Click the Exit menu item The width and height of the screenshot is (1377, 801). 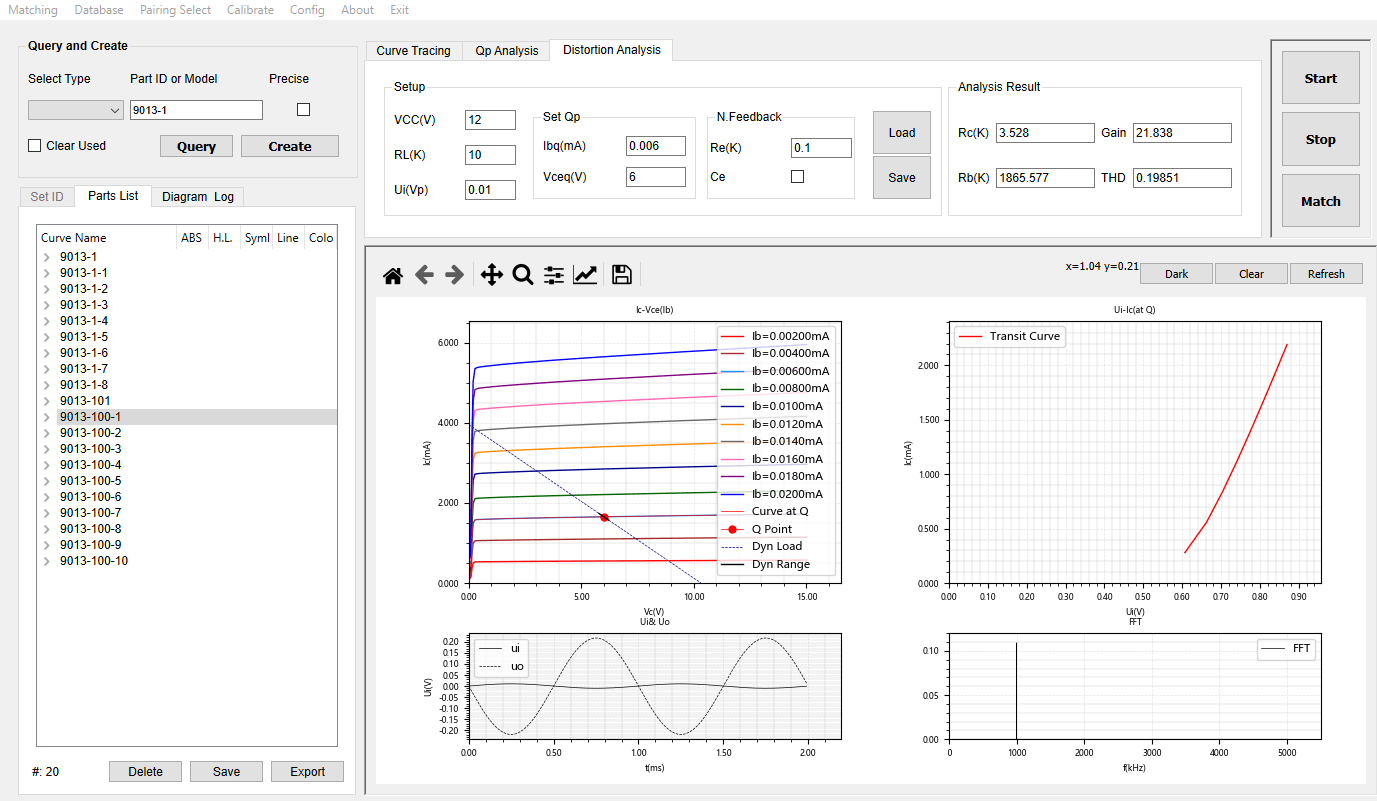tap(399, 10)
